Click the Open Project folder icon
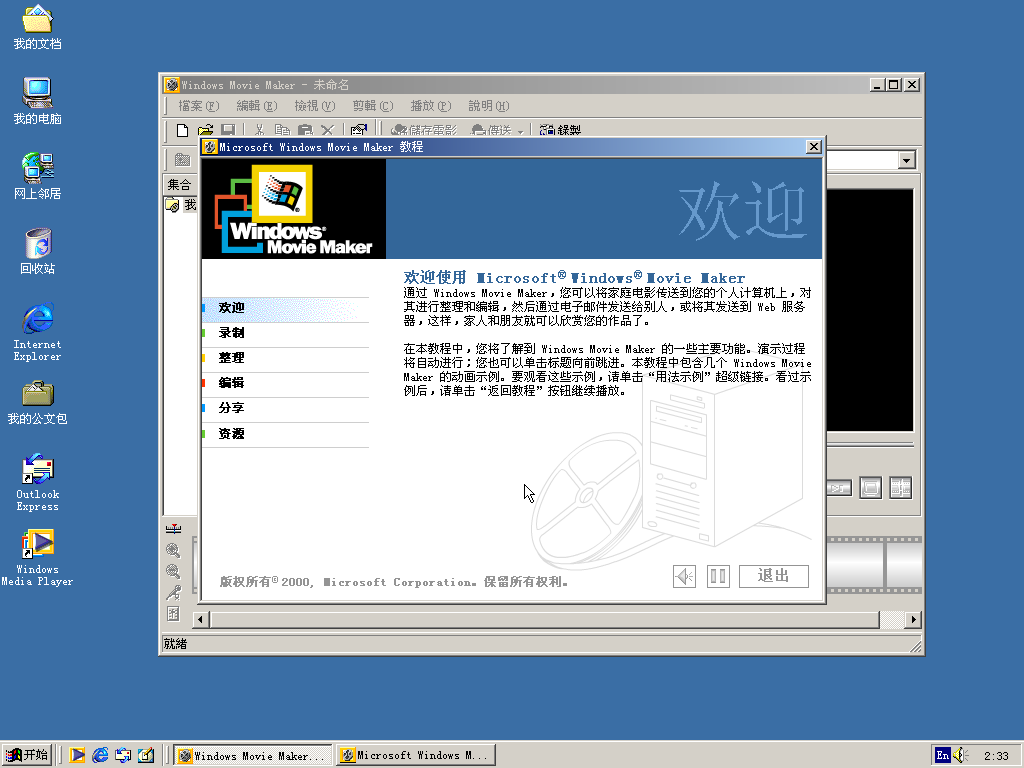This screenshot has width=1024, height=768. 205,129
